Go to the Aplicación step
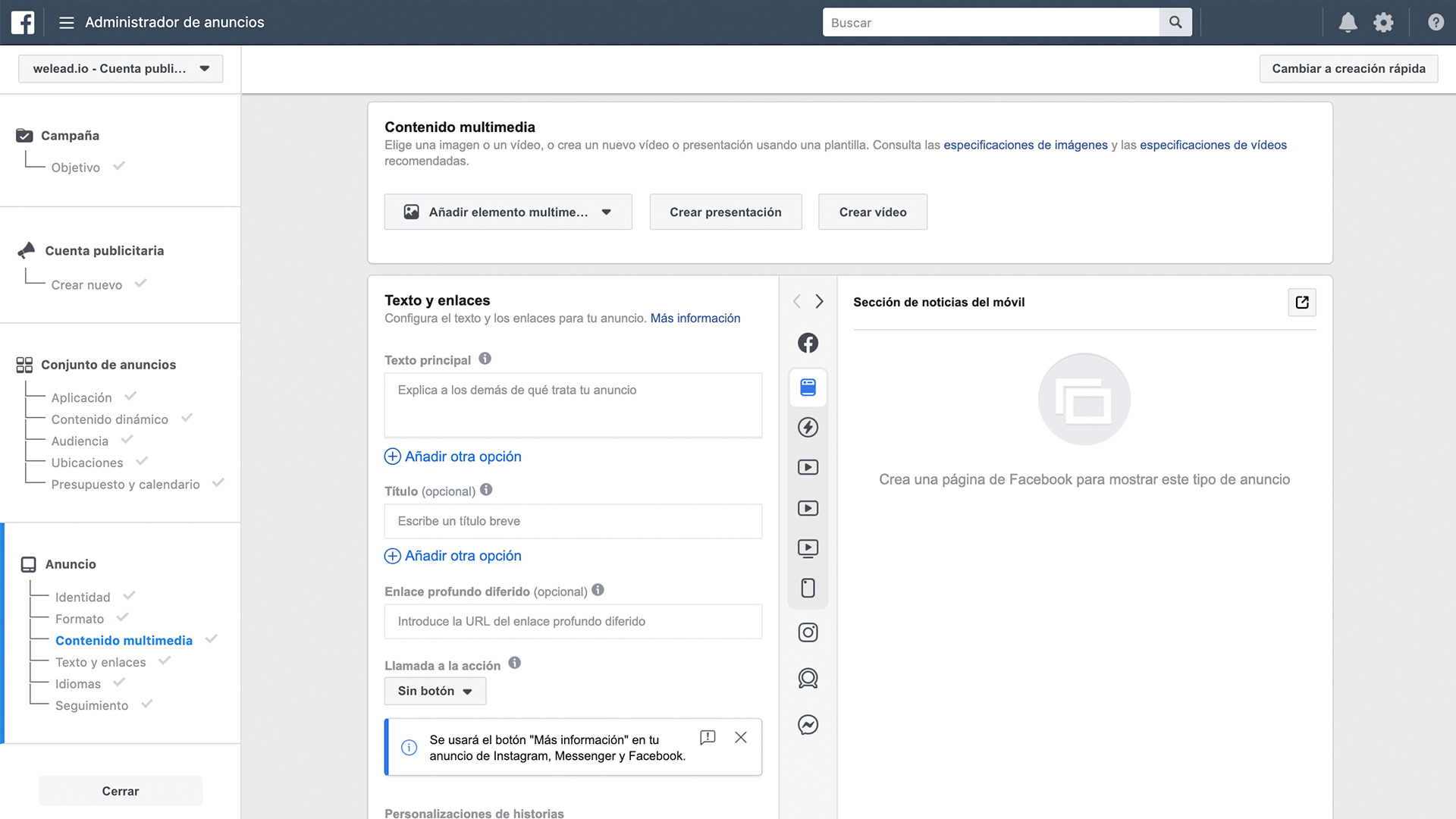 click(x=81, y=398)
